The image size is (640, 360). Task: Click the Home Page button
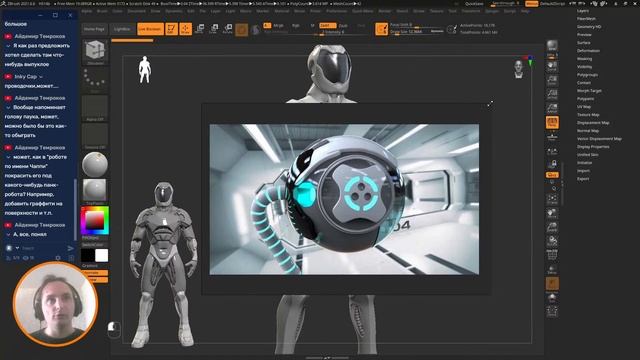[94, 29]
